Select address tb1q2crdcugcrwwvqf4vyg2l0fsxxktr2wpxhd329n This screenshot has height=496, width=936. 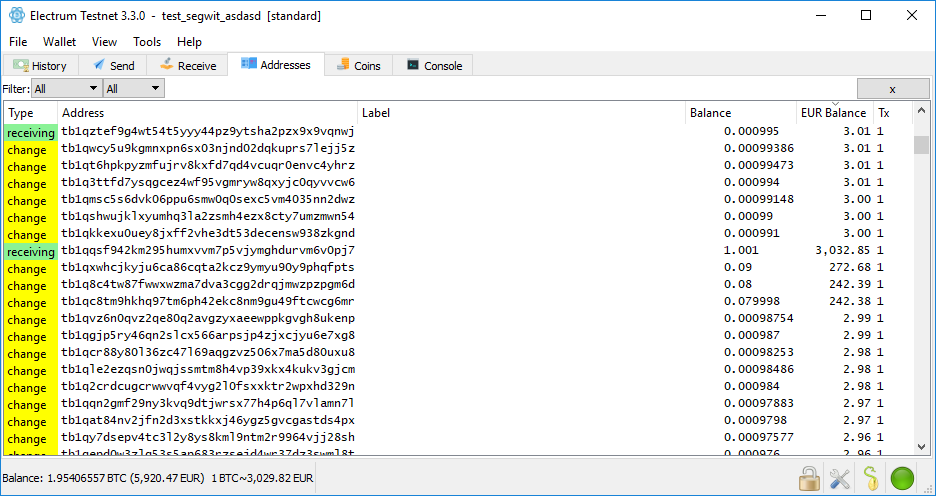click(x=208, y=387)
